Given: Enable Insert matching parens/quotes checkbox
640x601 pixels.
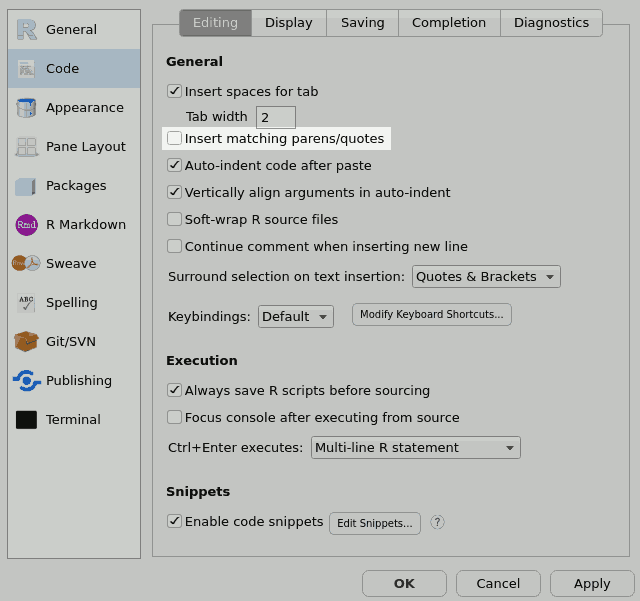Looking at the screenshot, I should click(x=175, y=138).
